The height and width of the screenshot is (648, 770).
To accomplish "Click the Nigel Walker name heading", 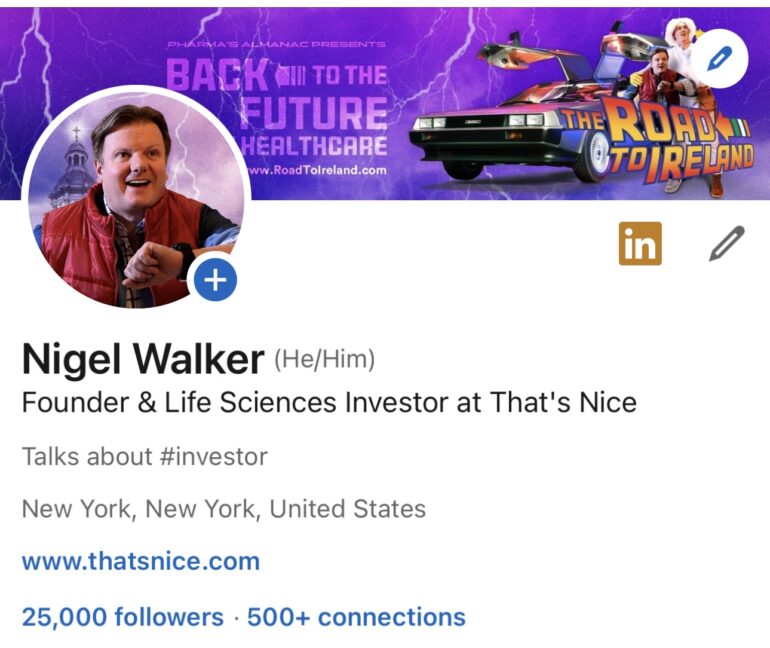I will (143, 360).
